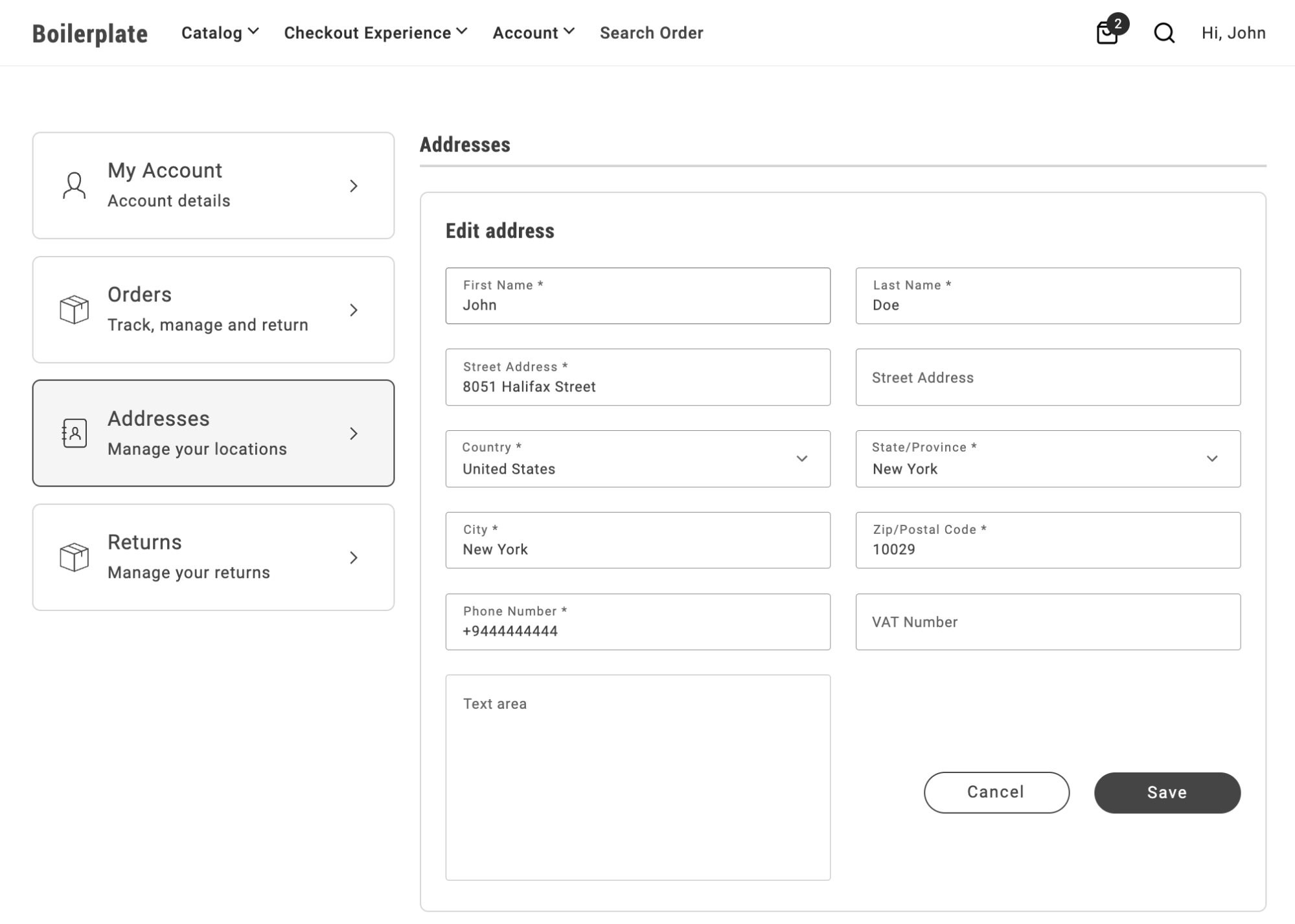The height and width of the screenshot is (924, 1295).
Task: Click the Orders package icon
Action: pos(74,309)
